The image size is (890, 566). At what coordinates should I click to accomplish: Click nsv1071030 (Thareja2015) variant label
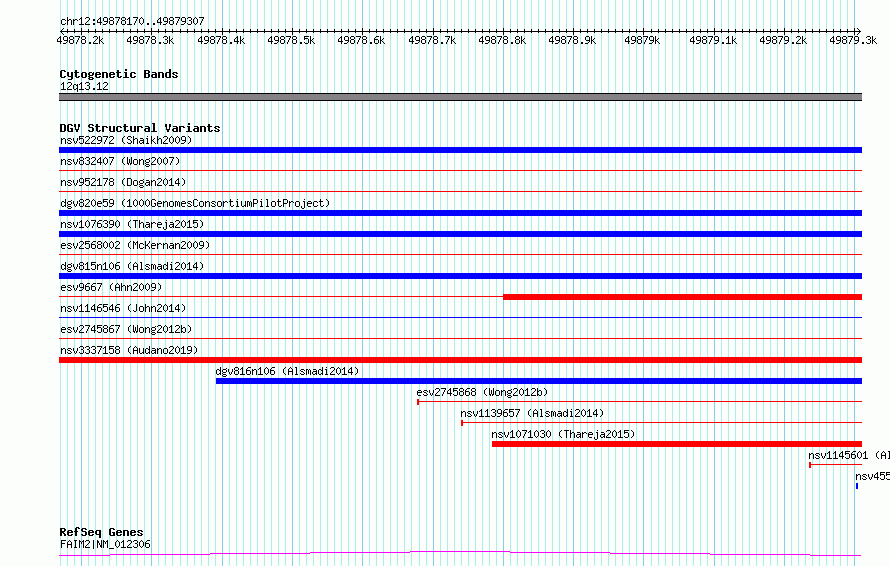(563, 434)
